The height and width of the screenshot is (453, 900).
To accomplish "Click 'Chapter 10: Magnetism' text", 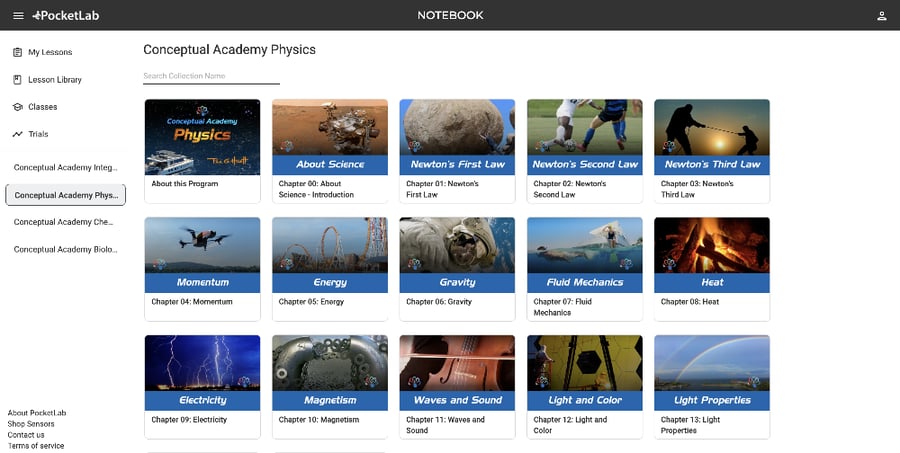I will pos(319,420).
